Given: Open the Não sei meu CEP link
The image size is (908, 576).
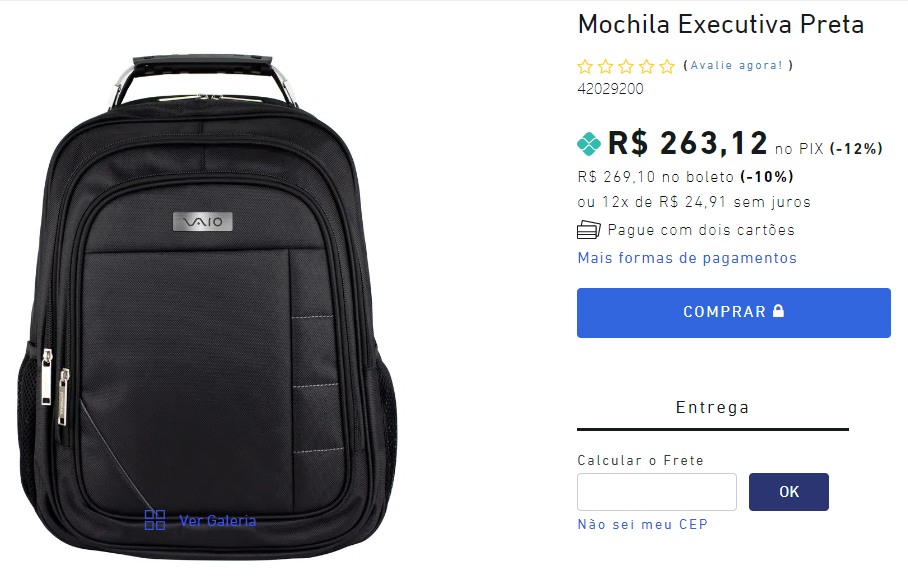Looking at the screenshot, I should (x=642, y=524).
